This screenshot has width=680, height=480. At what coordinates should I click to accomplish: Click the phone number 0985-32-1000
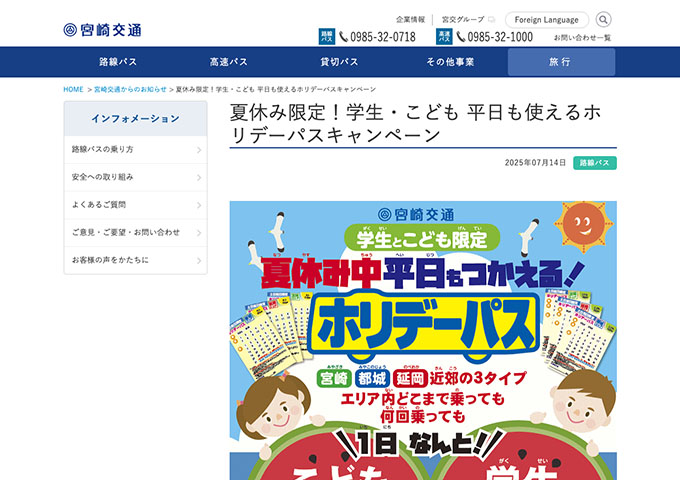point(500,37)
